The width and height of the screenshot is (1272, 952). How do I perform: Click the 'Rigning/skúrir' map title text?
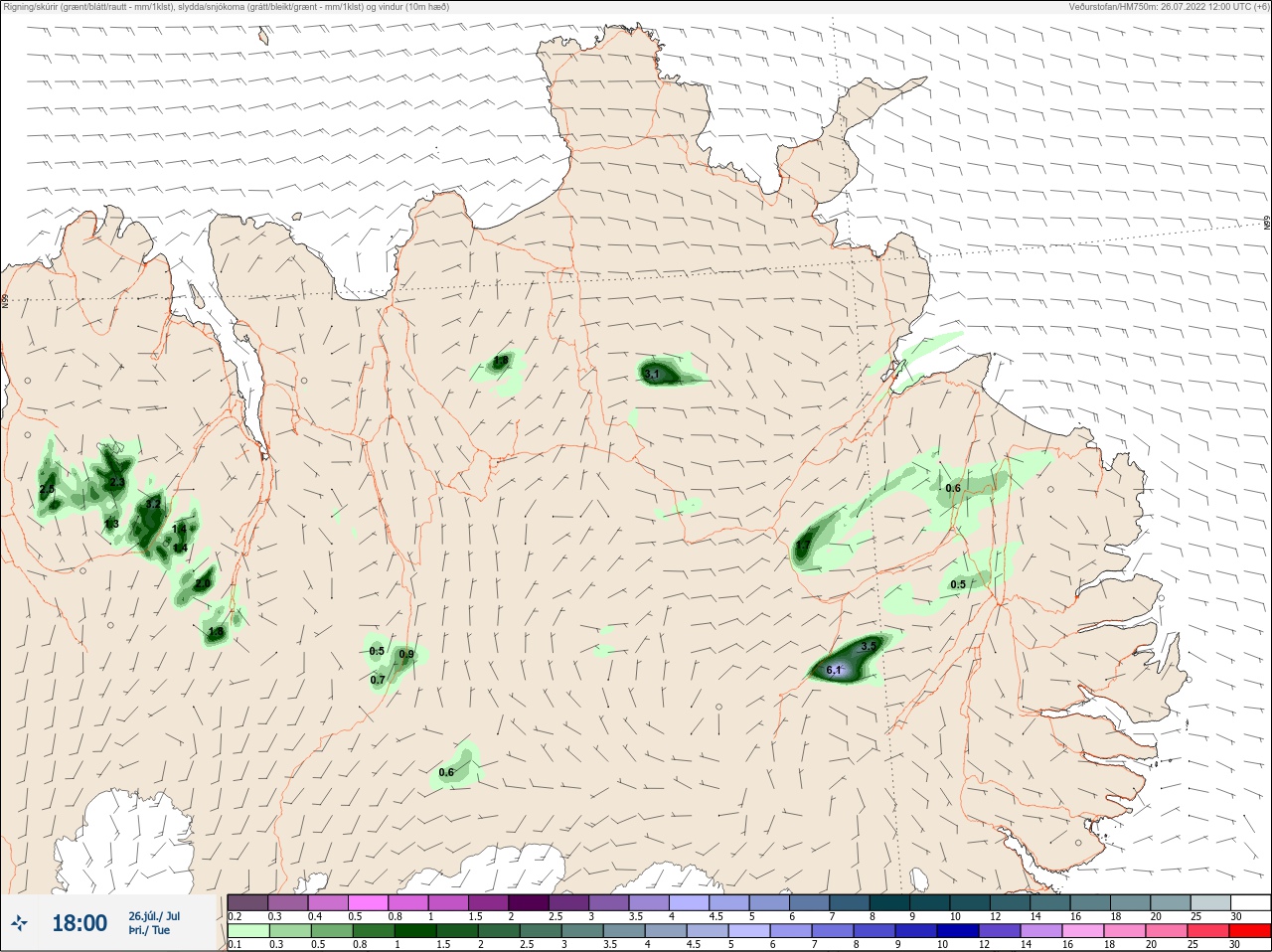coord(228,6)
